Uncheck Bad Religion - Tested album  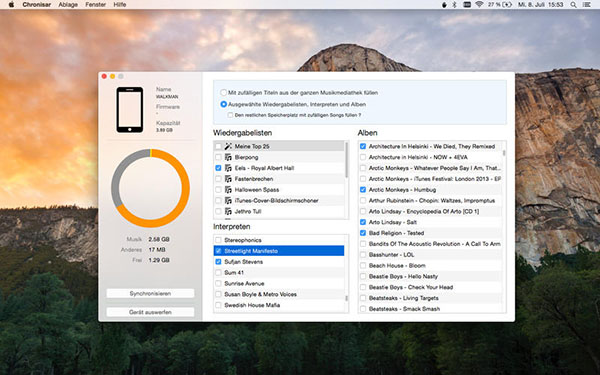363,233
